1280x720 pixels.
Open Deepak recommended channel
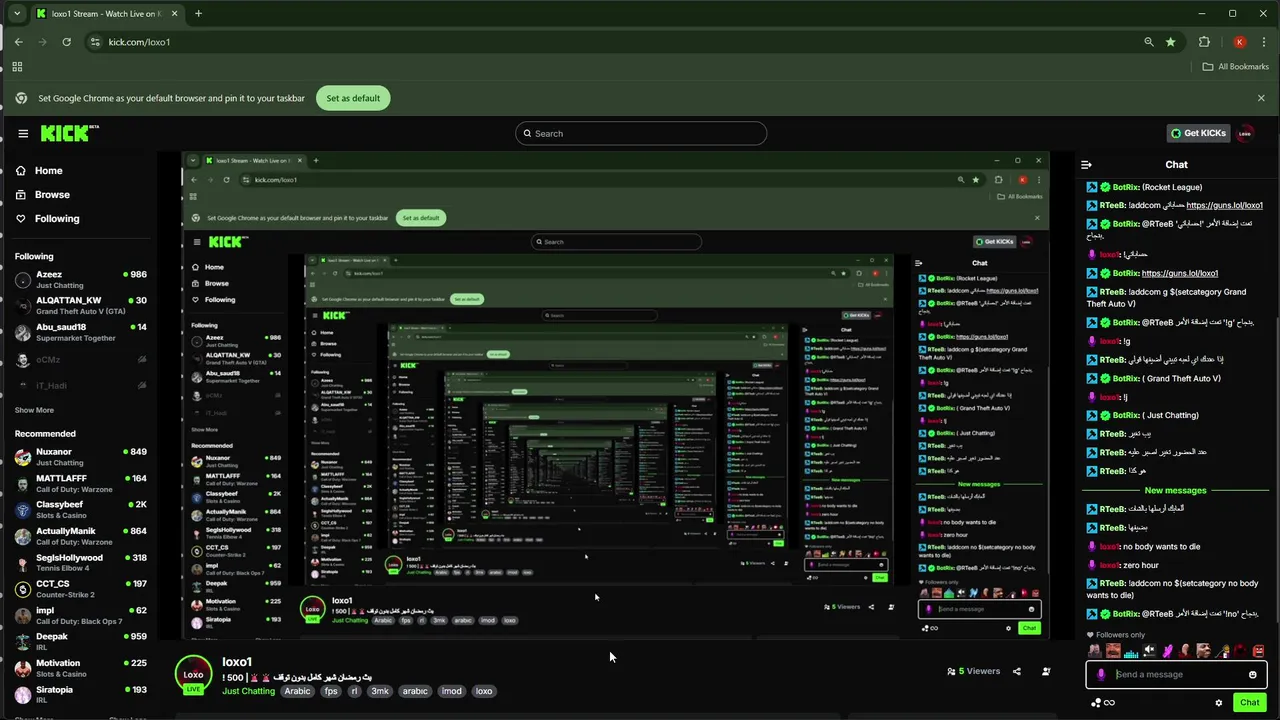[80, 641]
